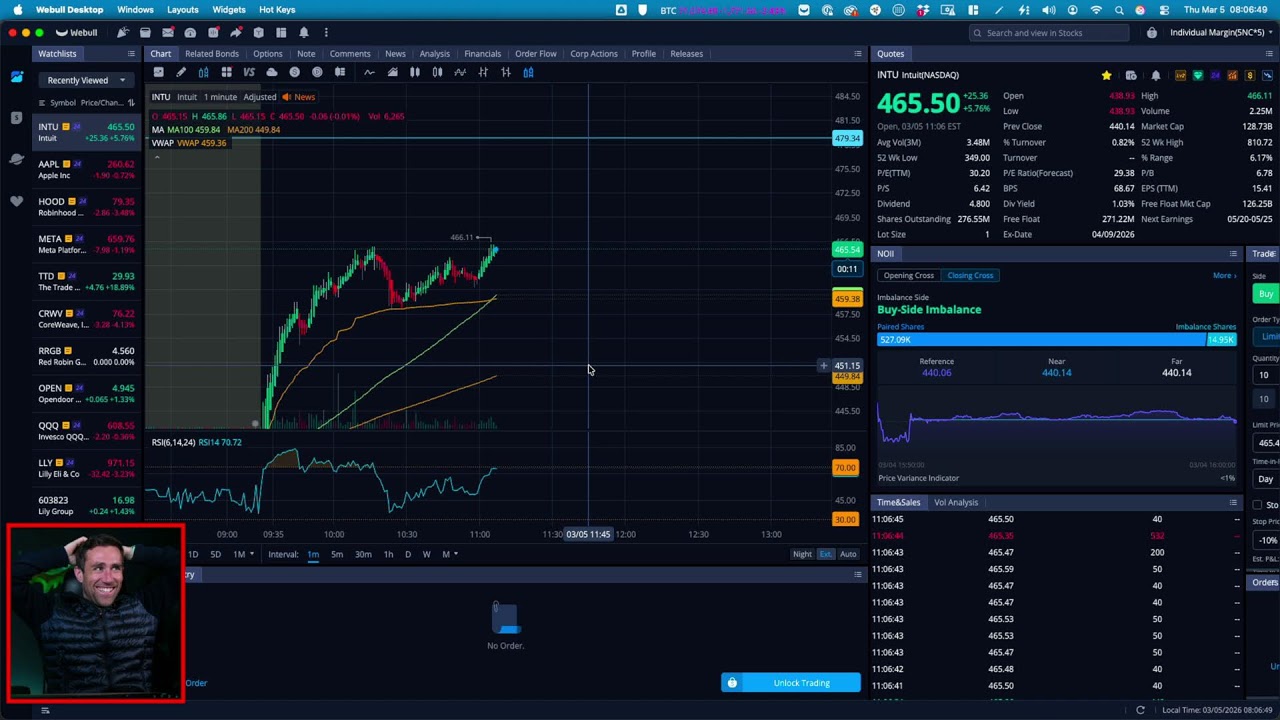Screen dimensions: 1280x720
Task: Switch to the Financials tab
Action: 482,54
